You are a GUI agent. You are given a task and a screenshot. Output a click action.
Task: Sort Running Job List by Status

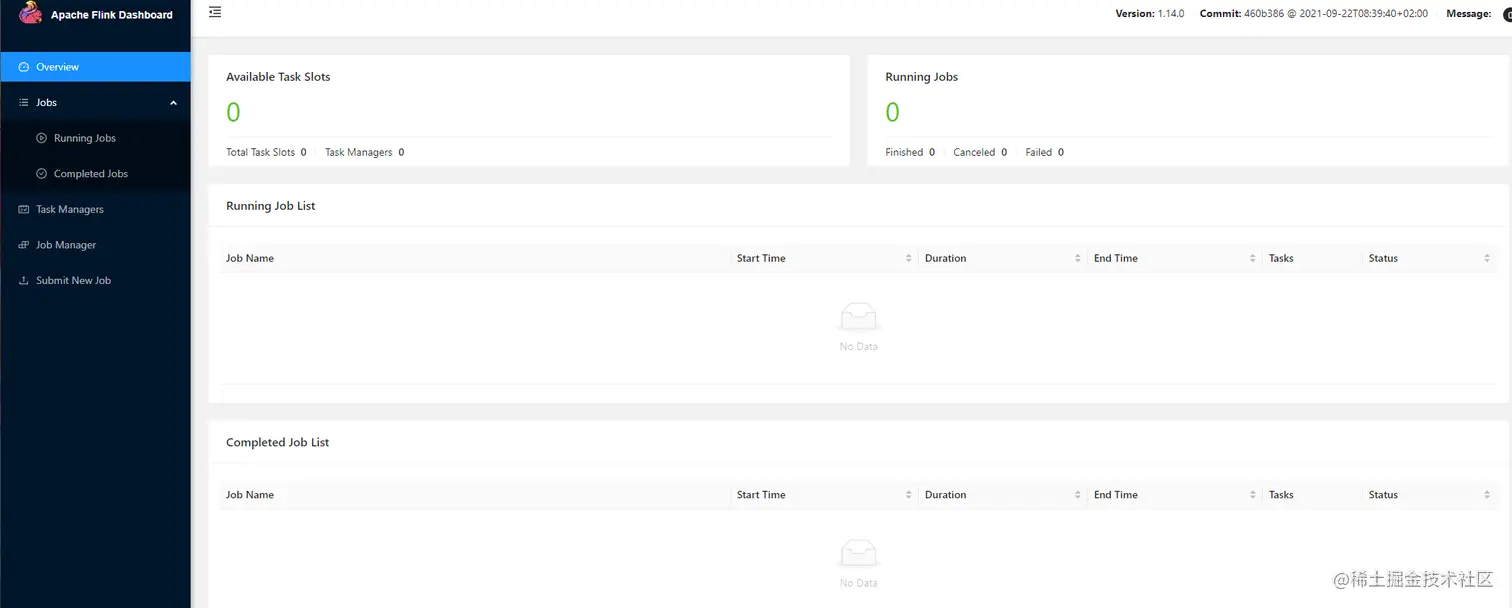point(1487,258)
